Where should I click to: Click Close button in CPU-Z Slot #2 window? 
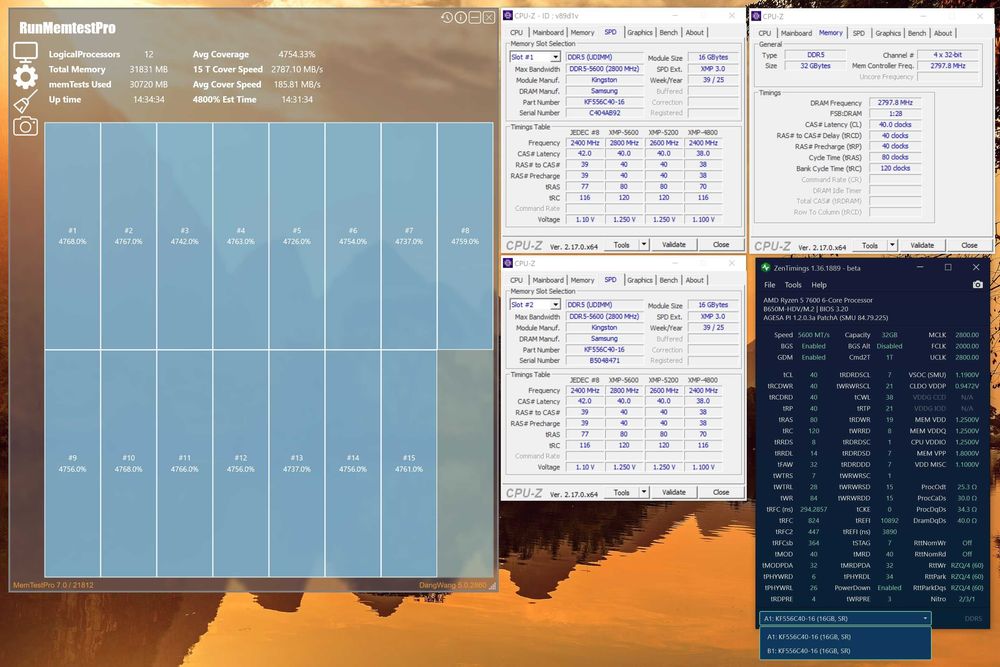coord(721,492)
